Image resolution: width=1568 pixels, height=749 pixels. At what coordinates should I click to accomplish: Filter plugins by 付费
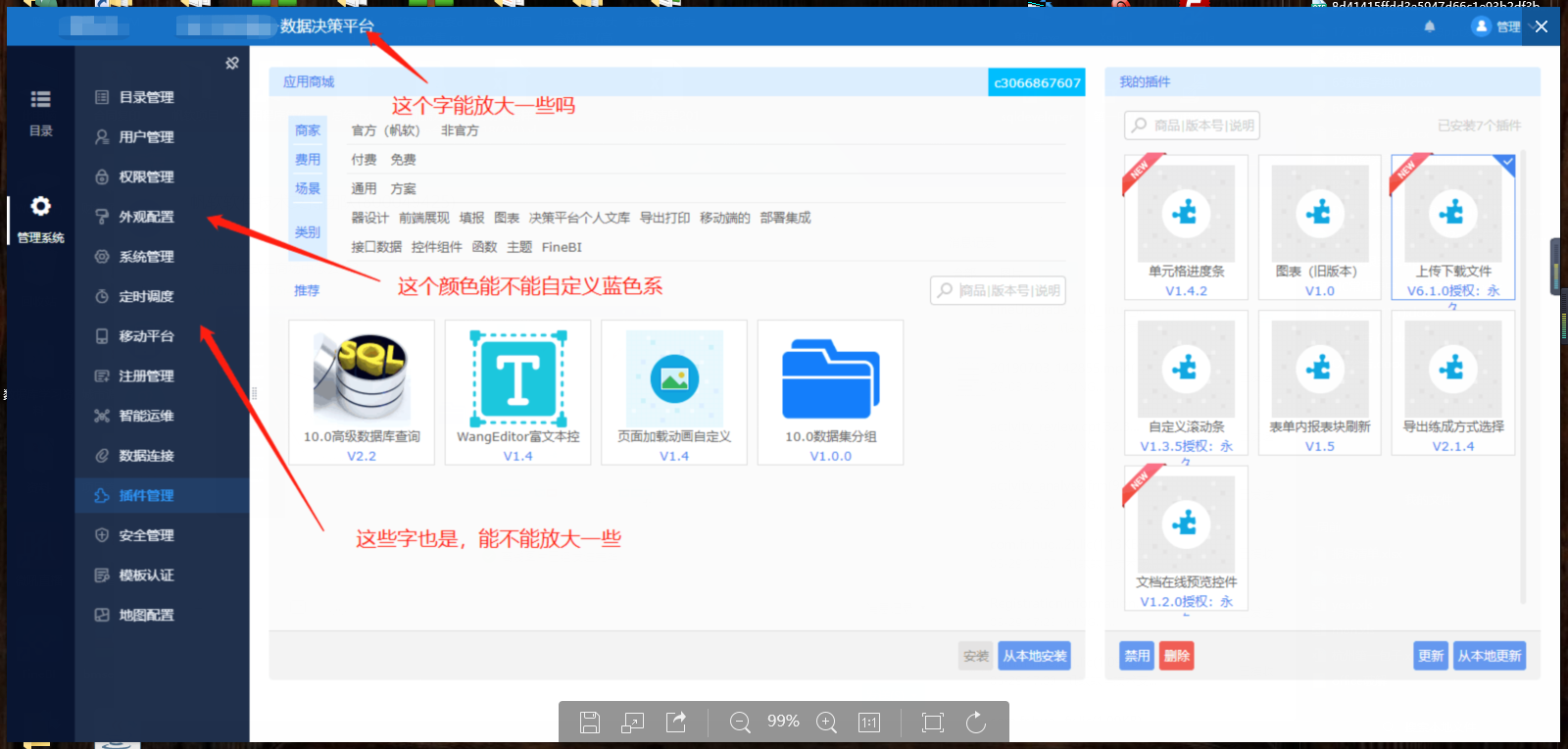pyautogui.click(x=364, y=160)
